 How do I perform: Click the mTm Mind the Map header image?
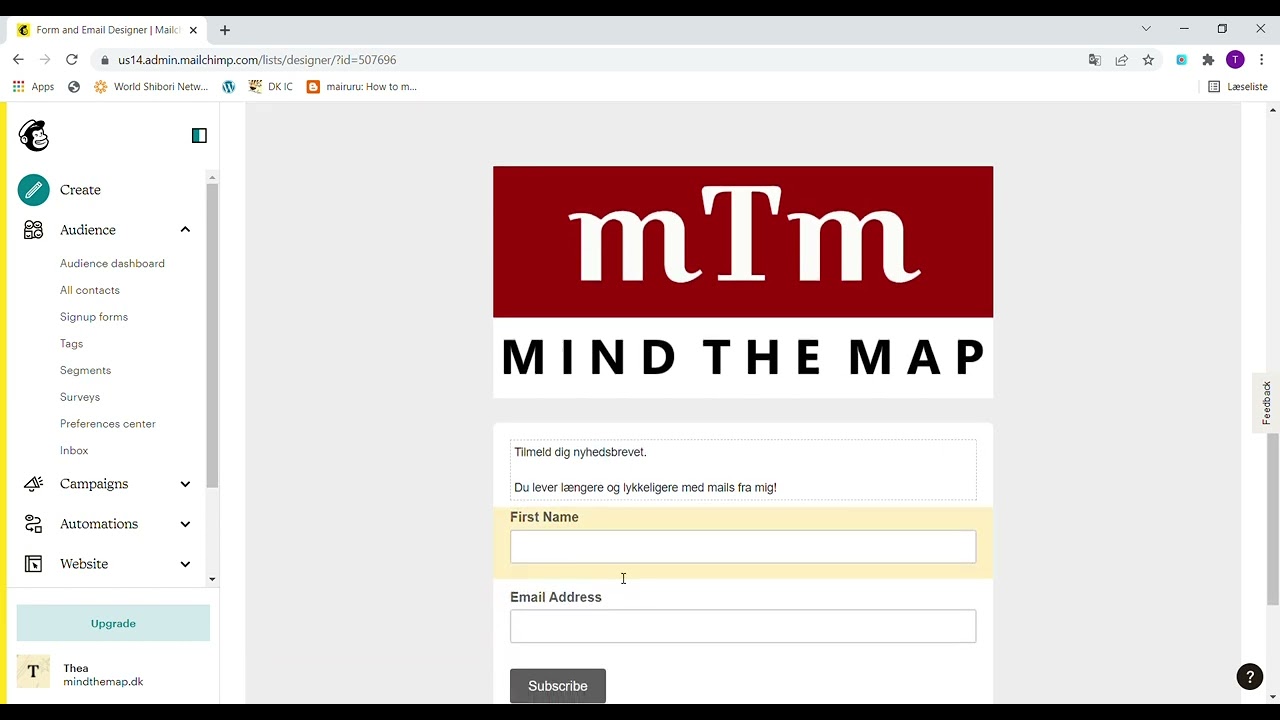pos(743,282)
